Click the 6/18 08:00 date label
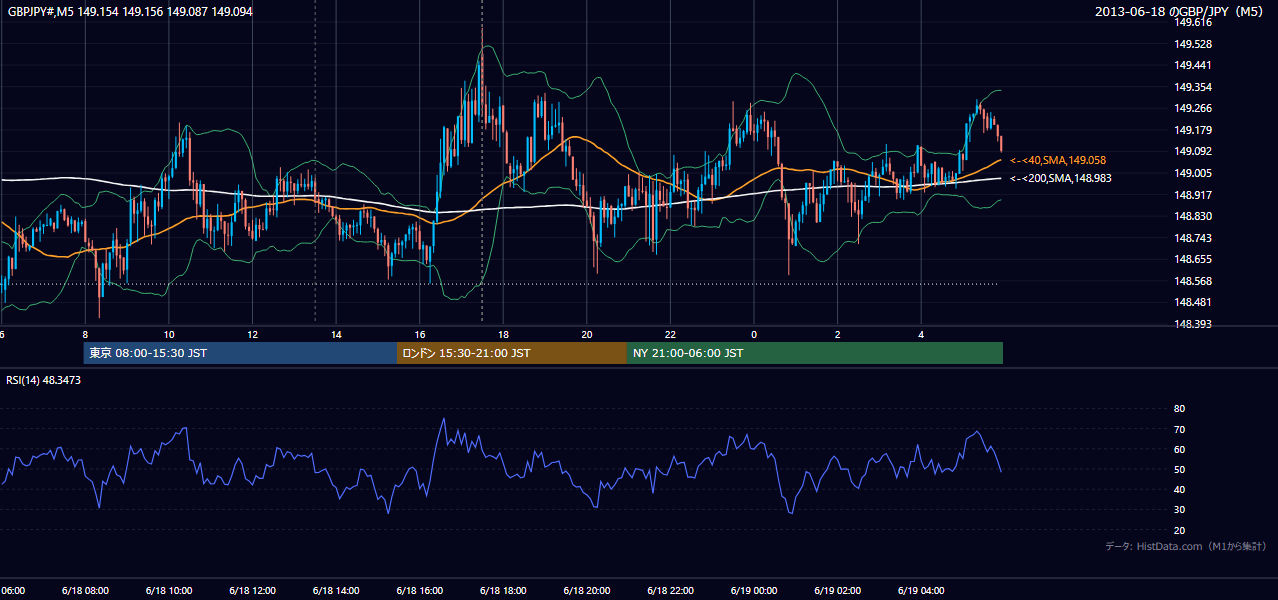Image resolution: width=1278 pixels, height=600 pixels. tap(84, 591)
